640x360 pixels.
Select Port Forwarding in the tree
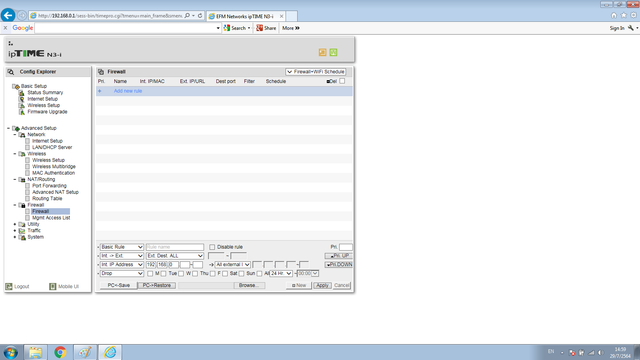coord(49,186)
